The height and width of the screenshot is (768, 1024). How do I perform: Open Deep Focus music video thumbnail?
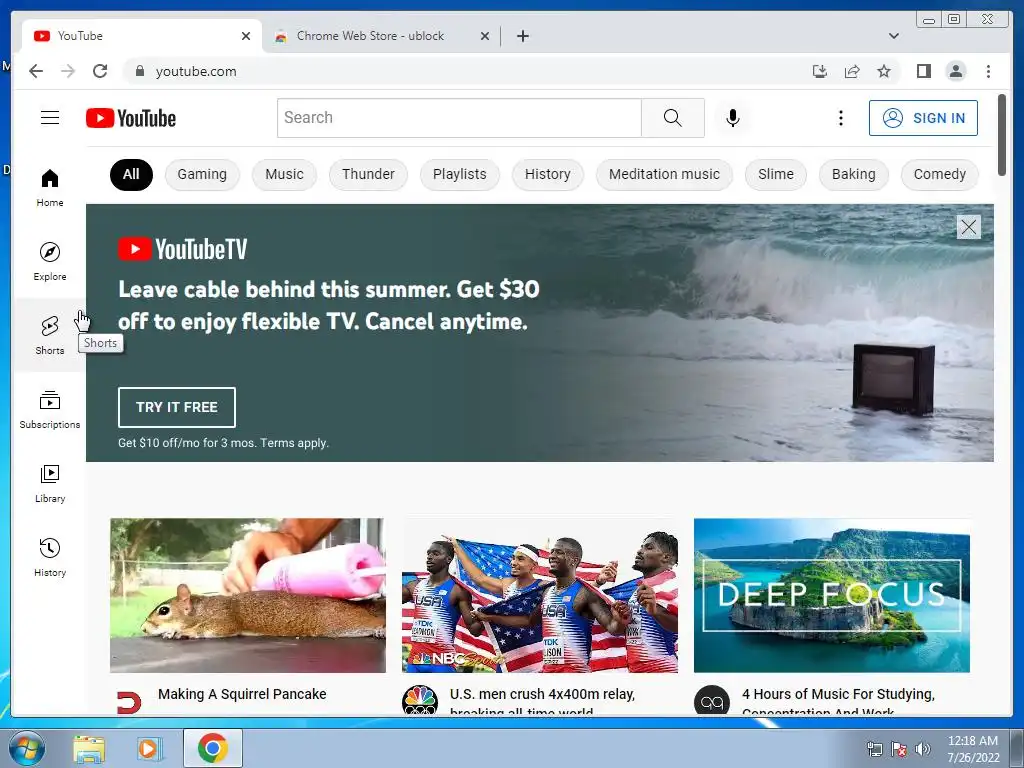coord(831,595)
